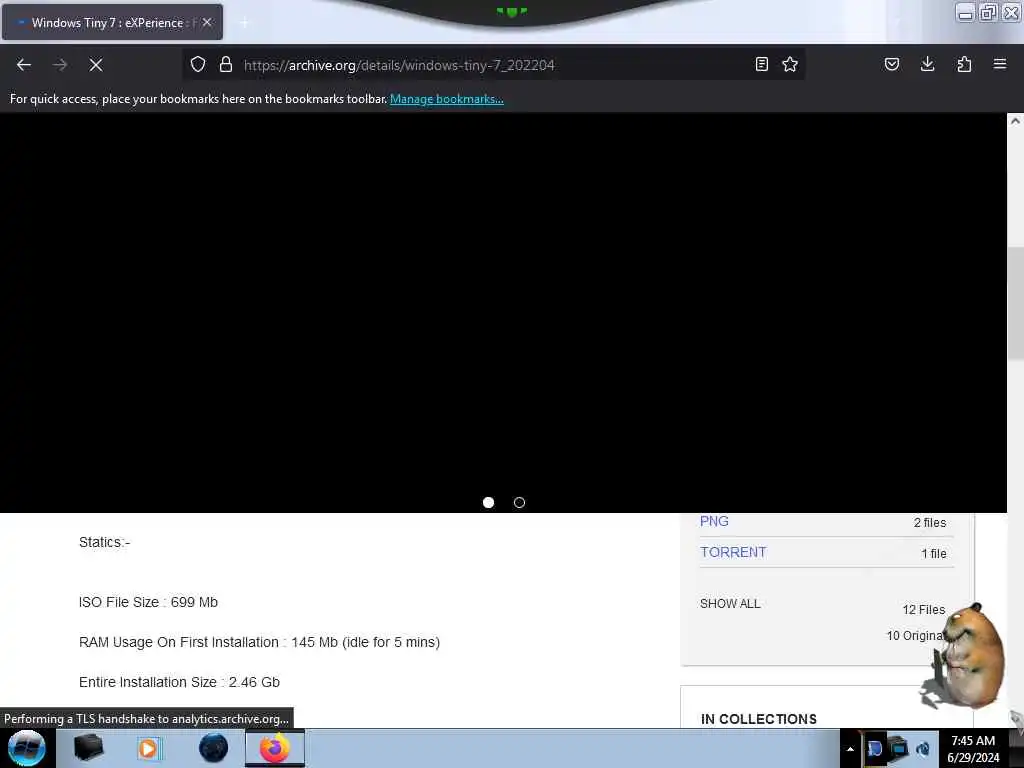1024x768 pixels.
Task: Open the extensions puzzle icon
Action: click(964, 64)
